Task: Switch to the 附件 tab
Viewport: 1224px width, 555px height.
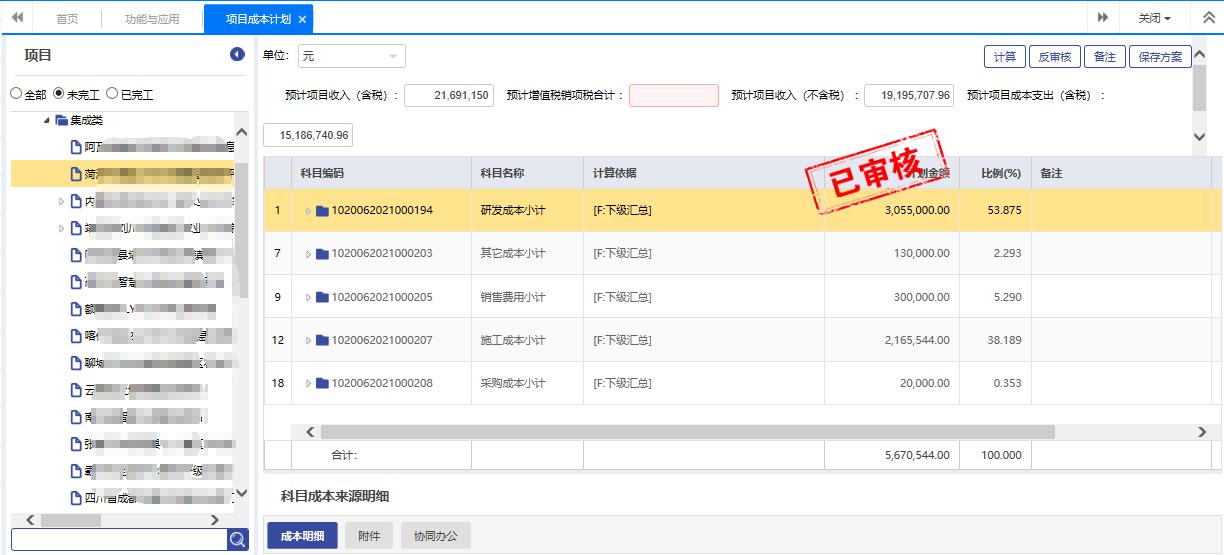Action: 369,536
